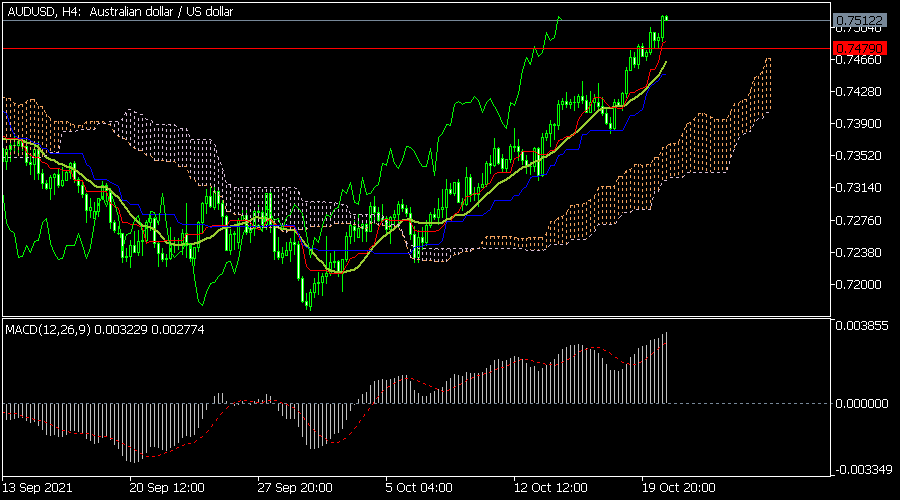Click price axis value 0.74280

pos(858,92)
